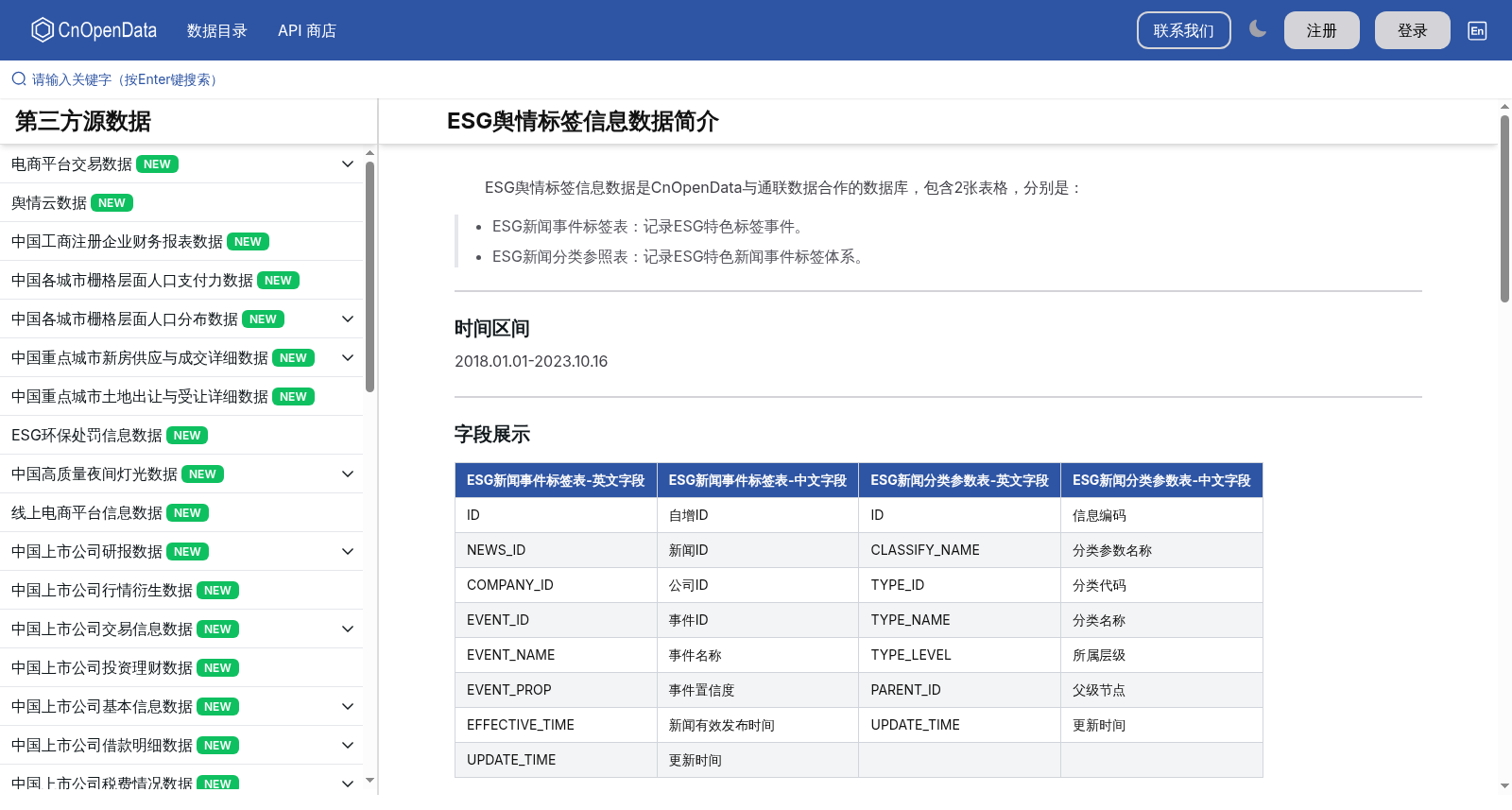
Task: Expand 电商平台交易数据 chevron
Action: 348,164
